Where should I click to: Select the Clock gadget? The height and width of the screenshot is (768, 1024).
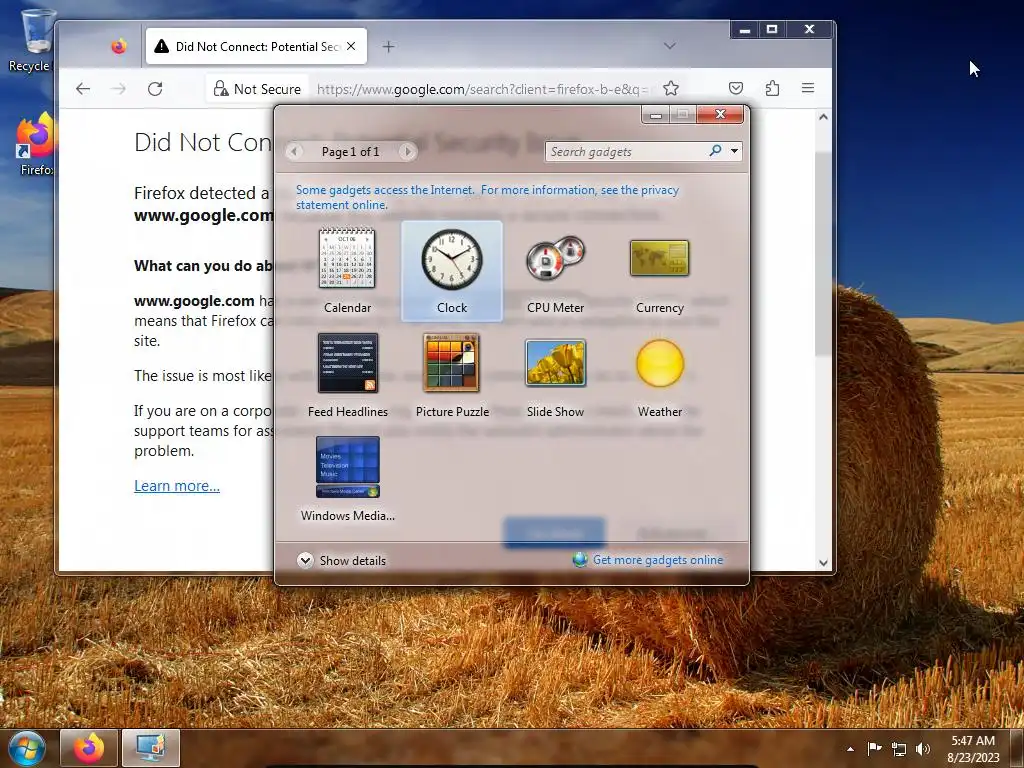point(451,270)
